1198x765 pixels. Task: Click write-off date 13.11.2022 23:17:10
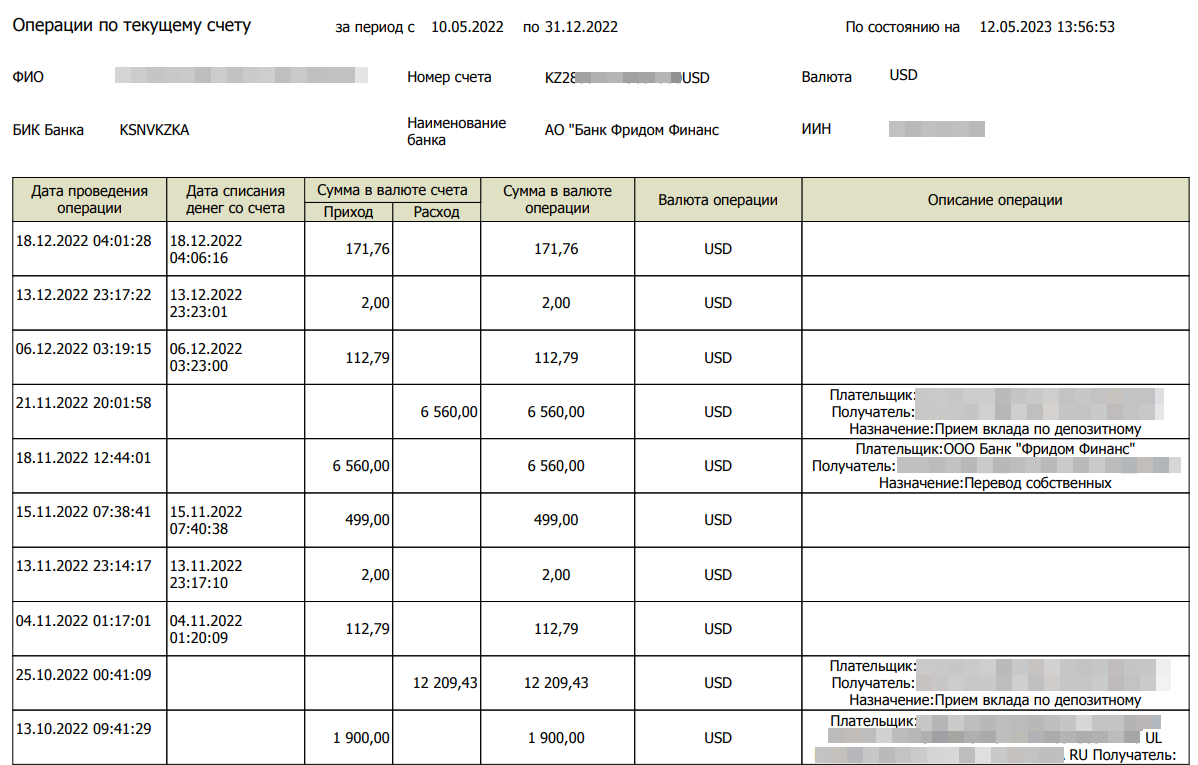(206, 575)
